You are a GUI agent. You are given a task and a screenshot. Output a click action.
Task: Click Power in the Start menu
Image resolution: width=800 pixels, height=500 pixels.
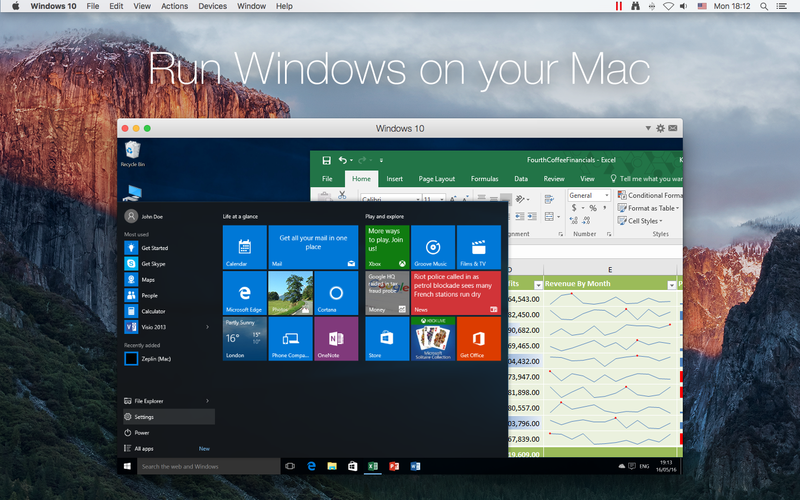[x=142, y=432]
